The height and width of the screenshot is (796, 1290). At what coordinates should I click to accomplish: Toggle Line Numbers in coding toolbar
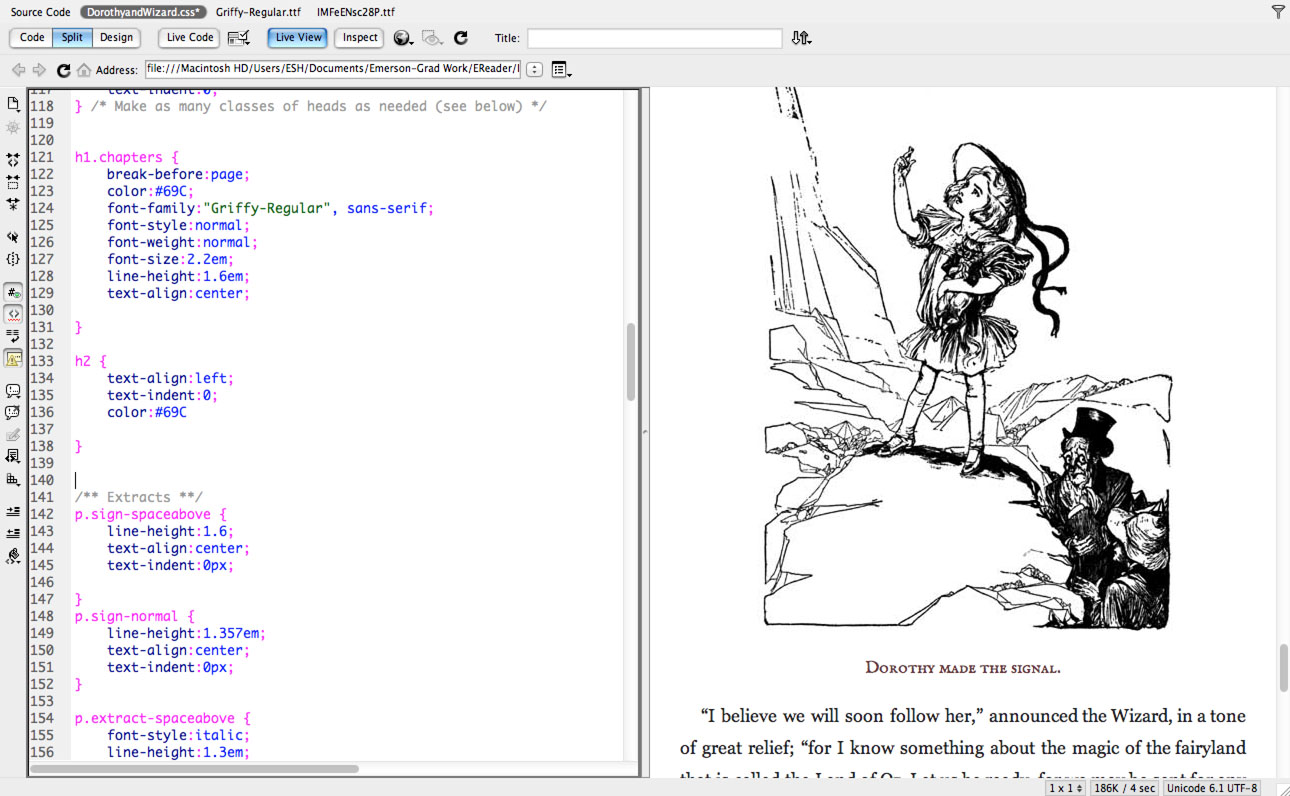click(13, 292)
